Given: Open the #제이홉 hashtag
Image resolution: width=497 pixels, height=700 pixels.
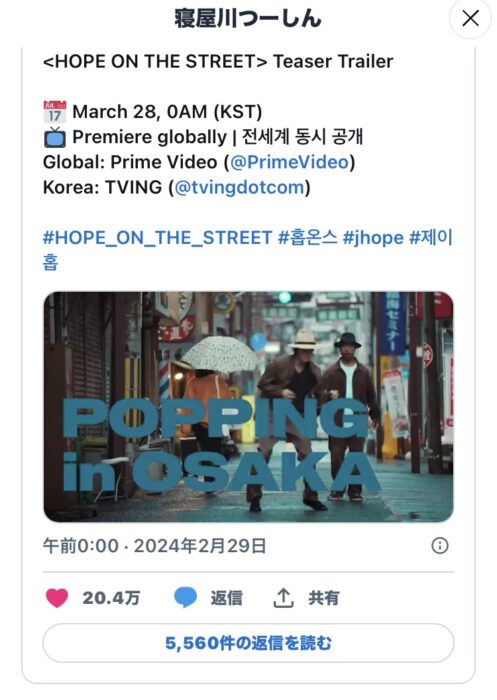Looking at the screenshot, I should pos(430,238).
